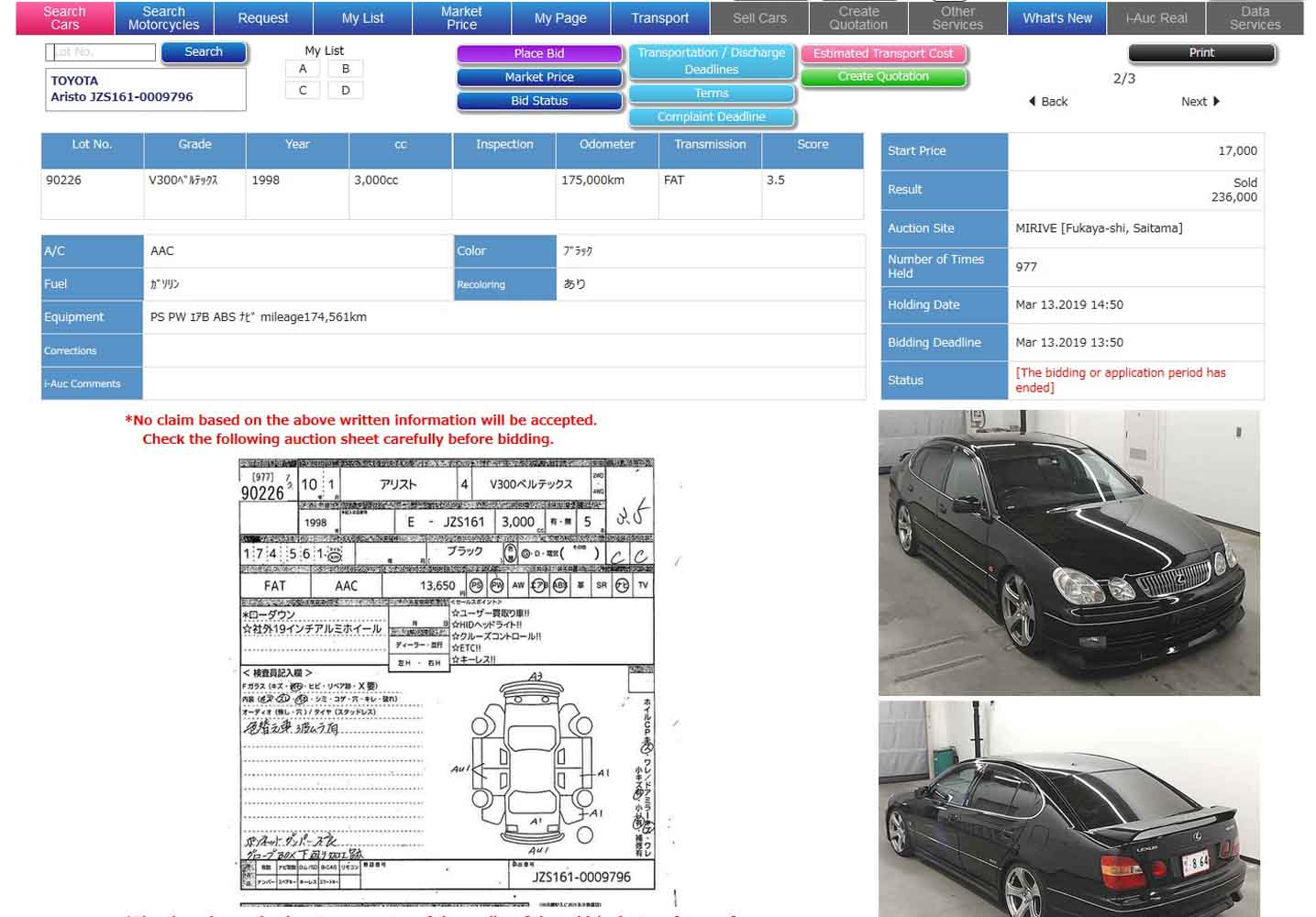Select the equipment text with mileage174,561km
Image resolution: width=1316 pixels, height=917 pixels.
tap(259, 317)
